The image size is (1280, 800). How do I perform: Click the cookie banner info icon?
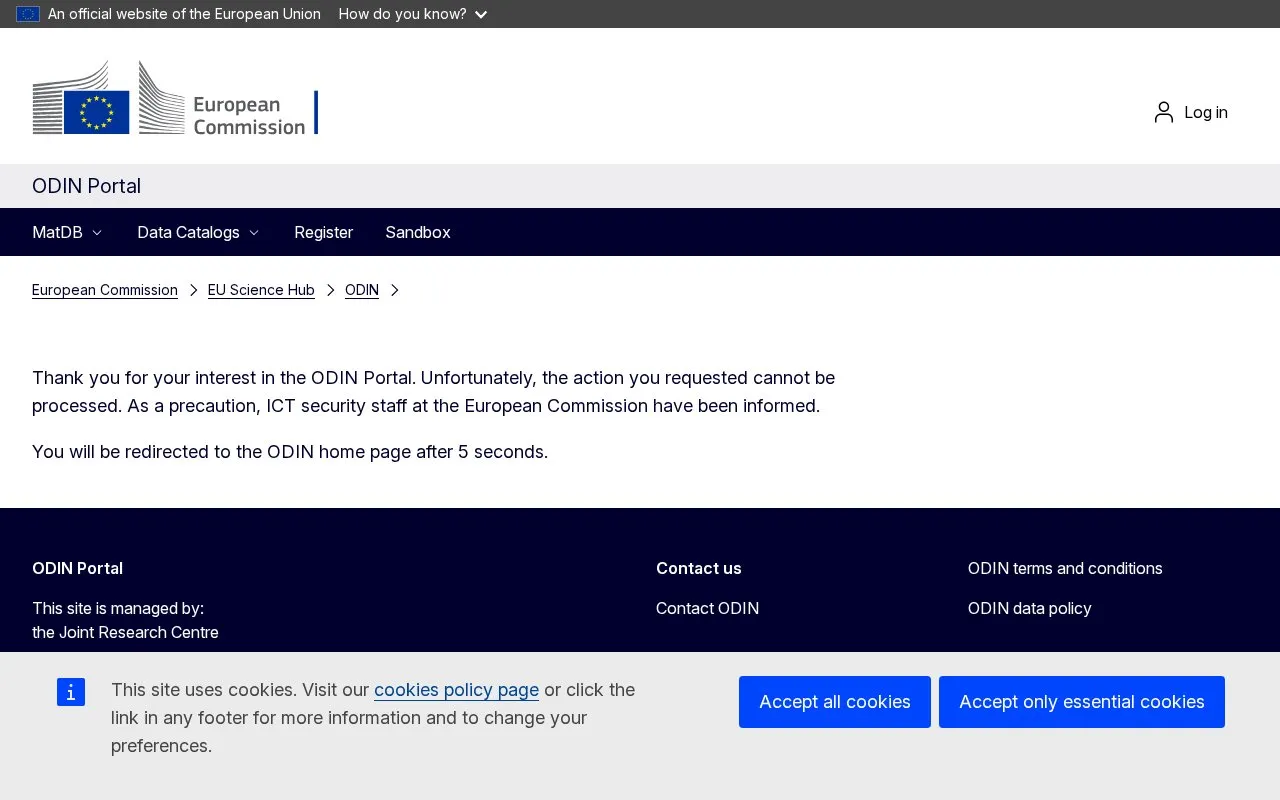coord(71,692)
